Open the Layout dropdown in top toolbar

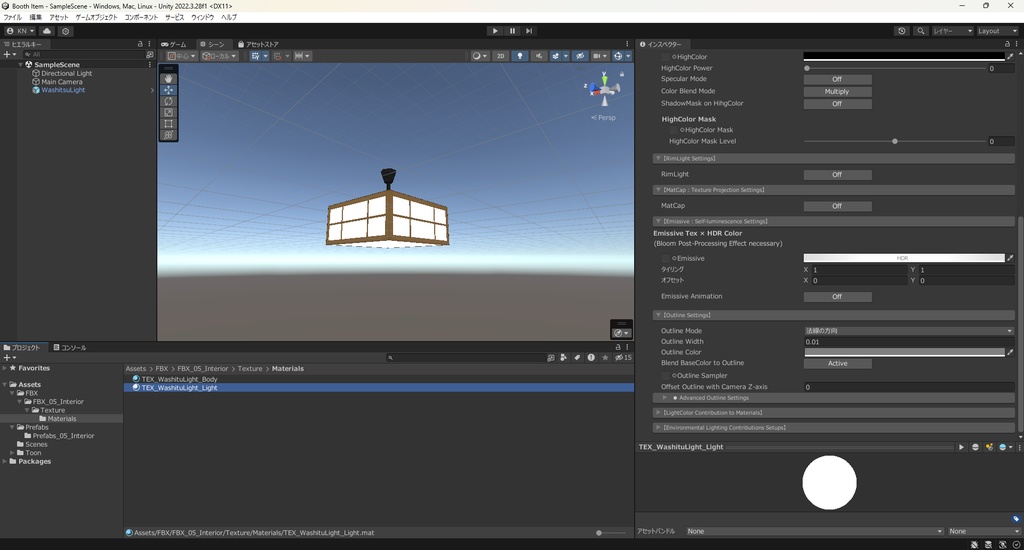pyautogui.click(x=997, y=31)
